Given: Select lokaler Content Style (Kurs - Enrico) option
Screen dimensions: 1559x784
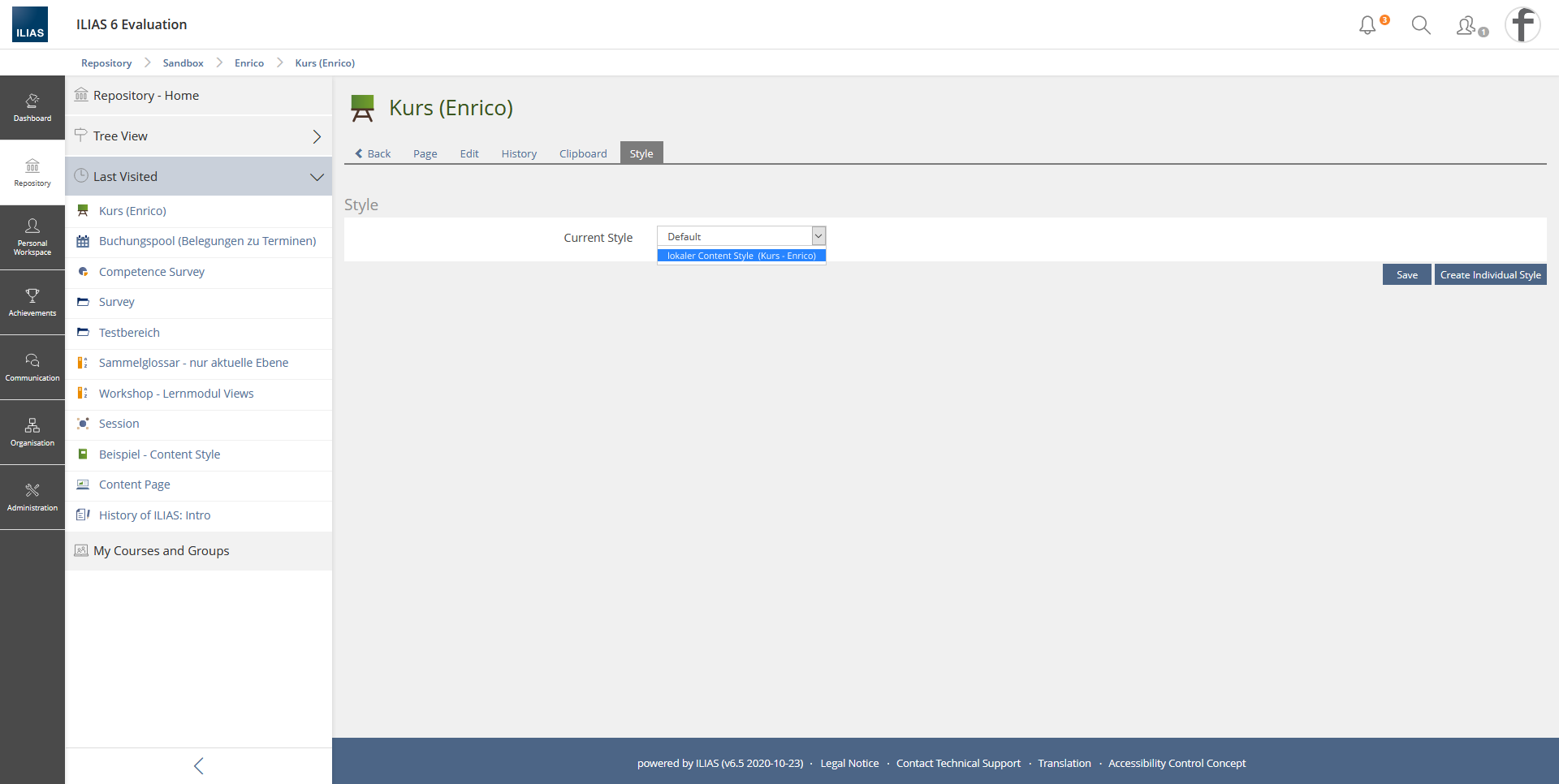Looking at the screenshot, I should pos(741,256).
